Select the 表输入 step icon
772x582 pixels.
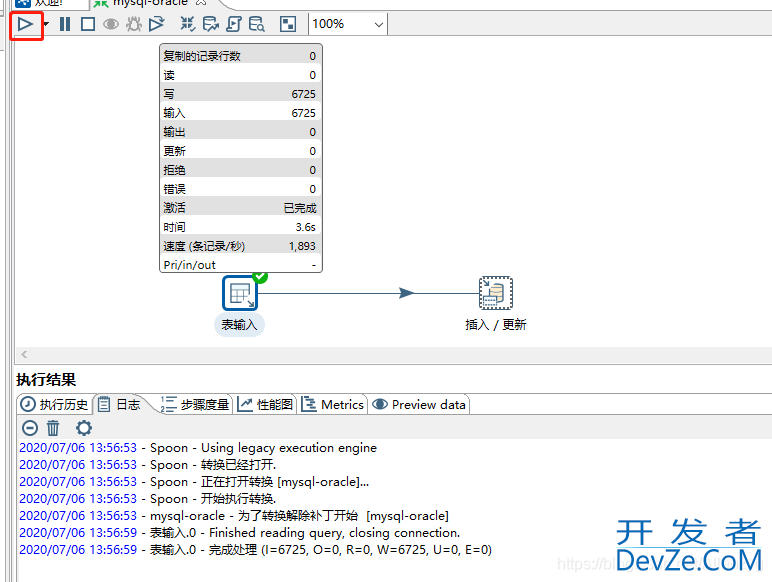[x=240, y=293]
